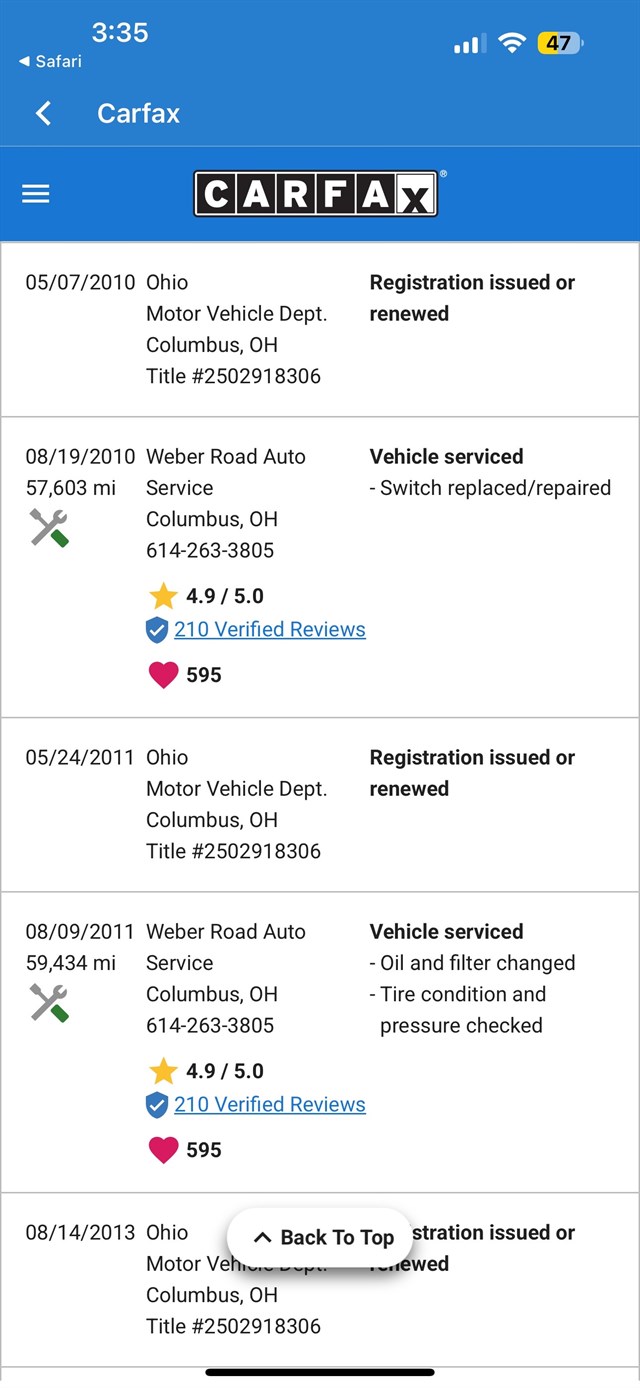Tap the 05/24/2011 registration record

(x=320, y=804)
